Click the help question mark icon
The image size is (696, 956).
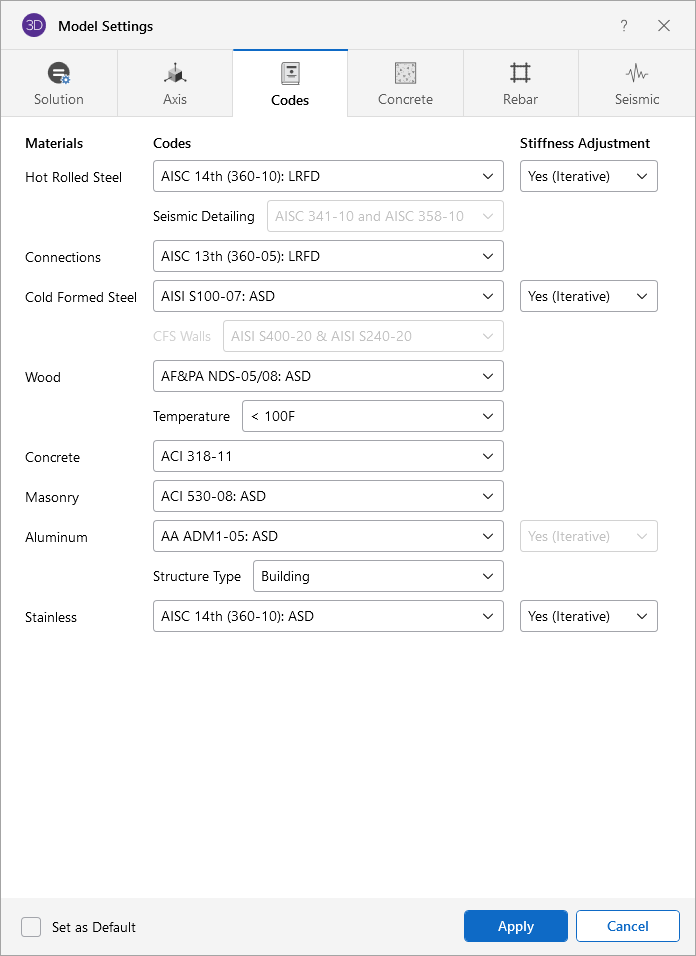[624, 26]
